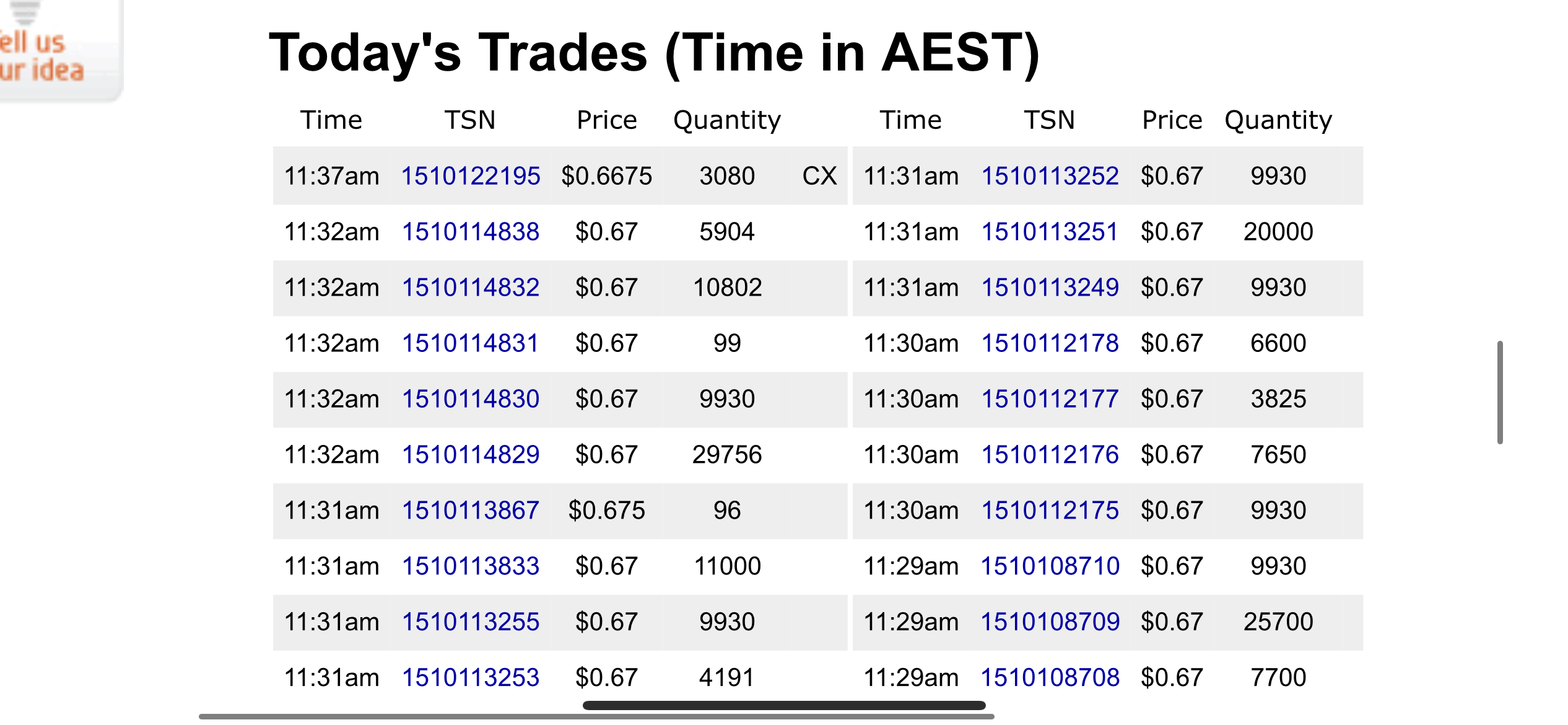
Task: Open trade TSN 1510112176
Action: pos(1050,455)
